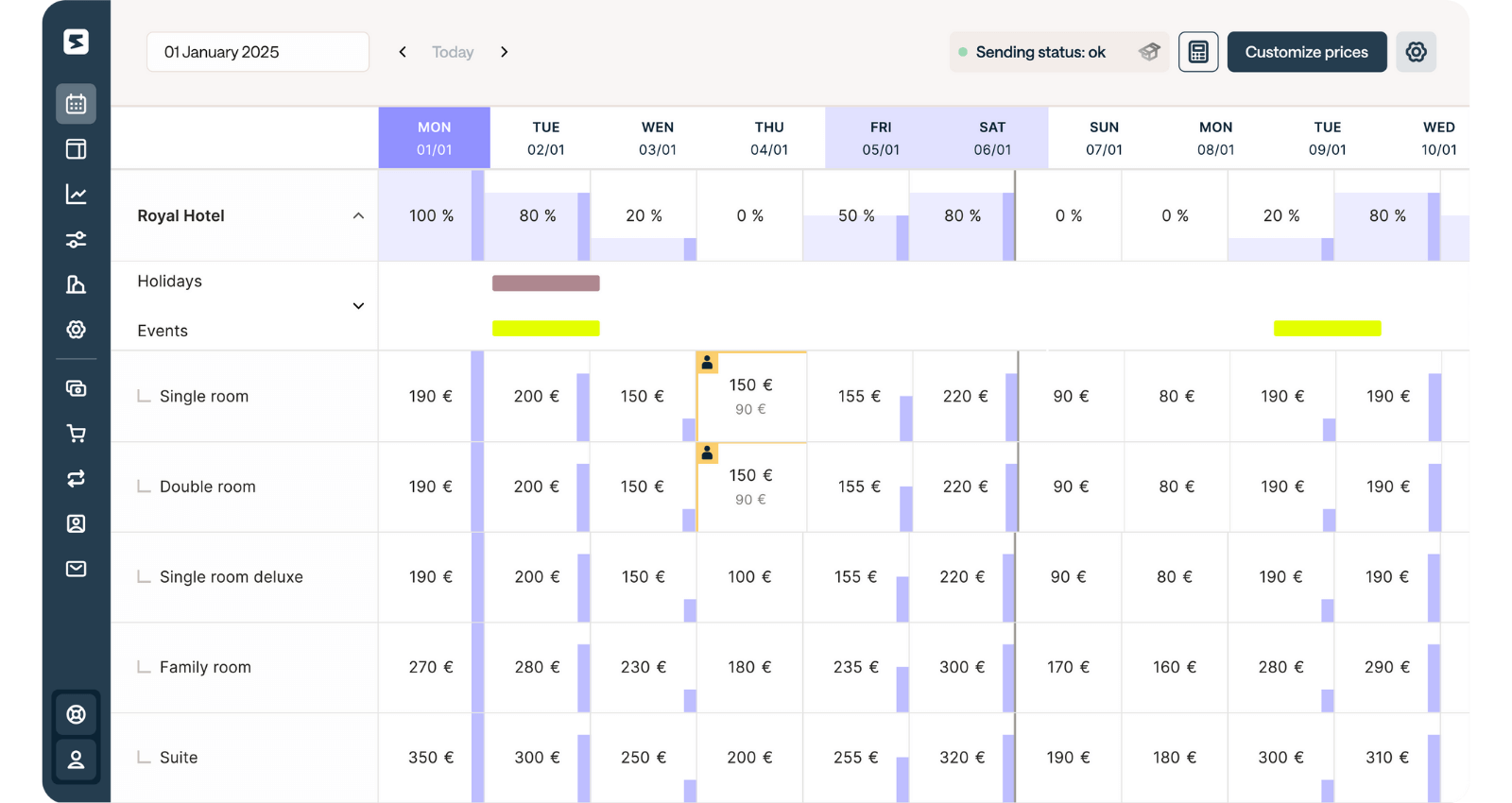Click the yellow event bar on Tuesday 02/01
Image resolution: width=1512 pixels, height=803 pixels.
coord(545,329)
